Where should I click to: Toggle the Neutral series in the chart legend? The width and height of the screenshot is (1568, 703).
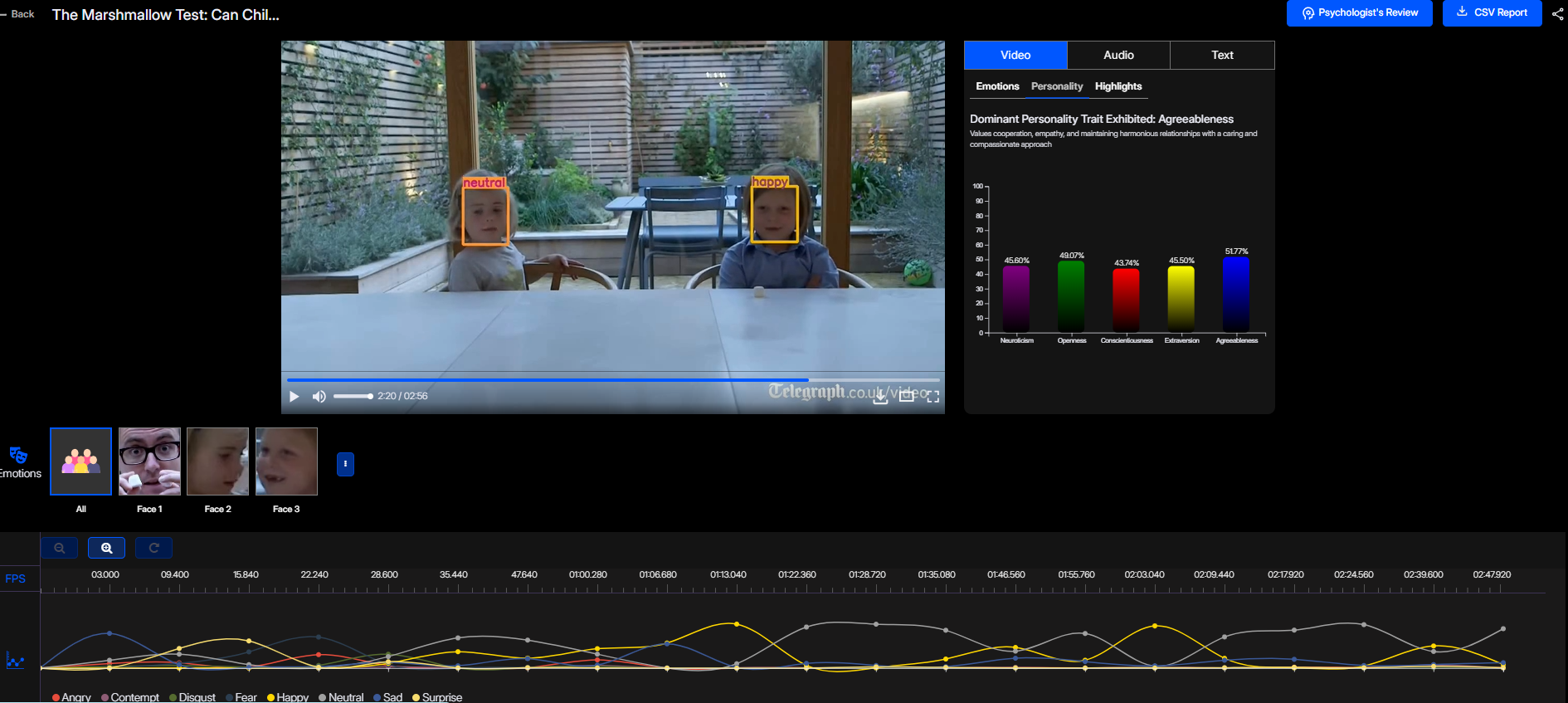341,697
